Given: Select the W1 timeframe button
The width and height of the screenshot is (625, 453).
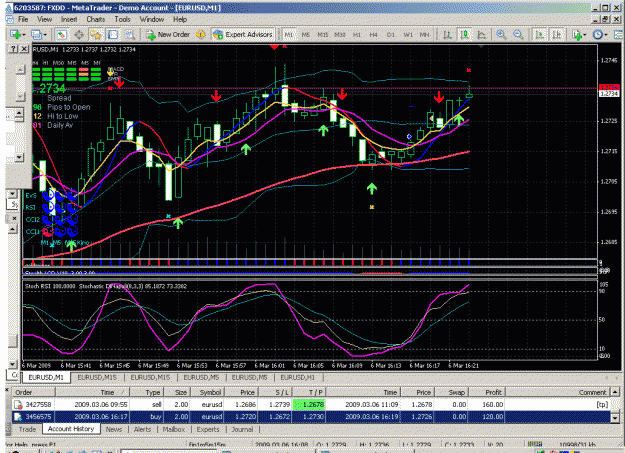Looking at the screenshot, I should click(408, 35).
